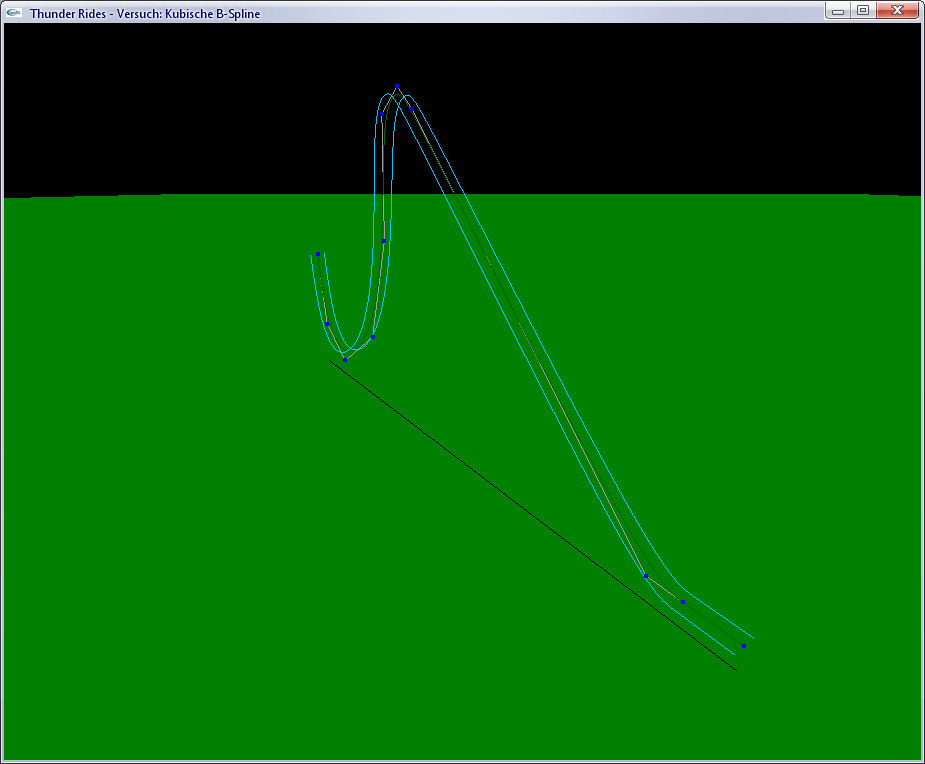The height and width of the screenshot is (764, 925).
Task: Click the rightmost control point at the track end
Action: pos(743,646)
